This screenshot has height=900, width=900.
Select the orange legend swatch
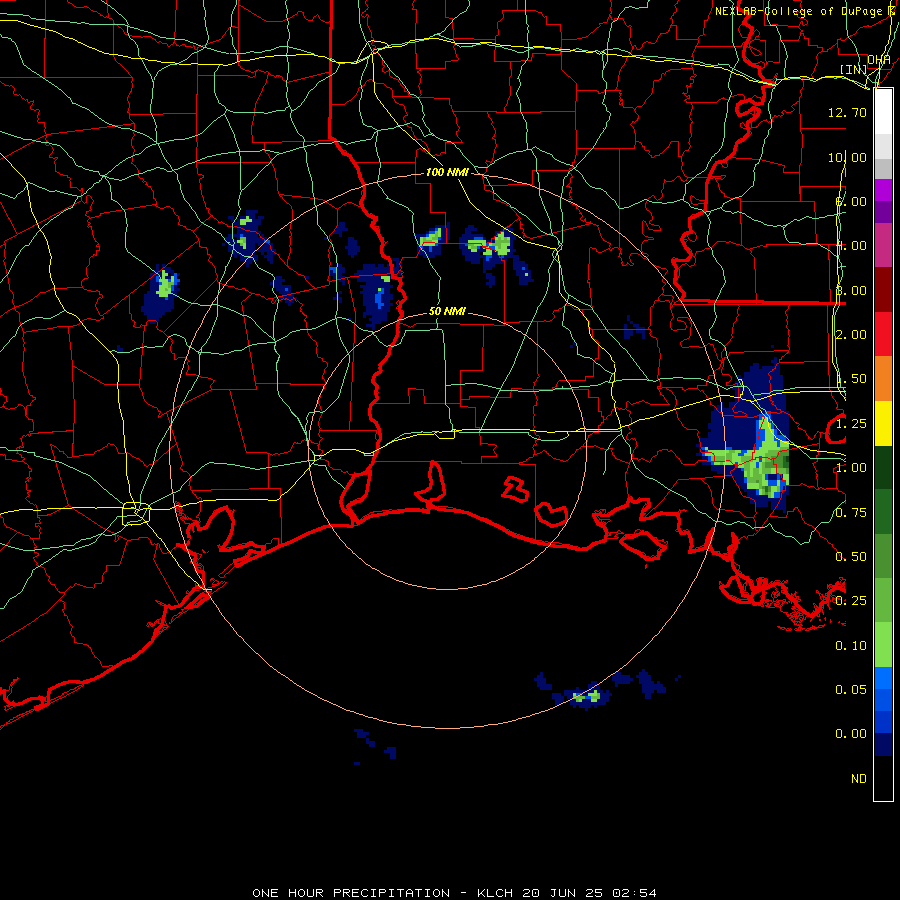(883, 379)
